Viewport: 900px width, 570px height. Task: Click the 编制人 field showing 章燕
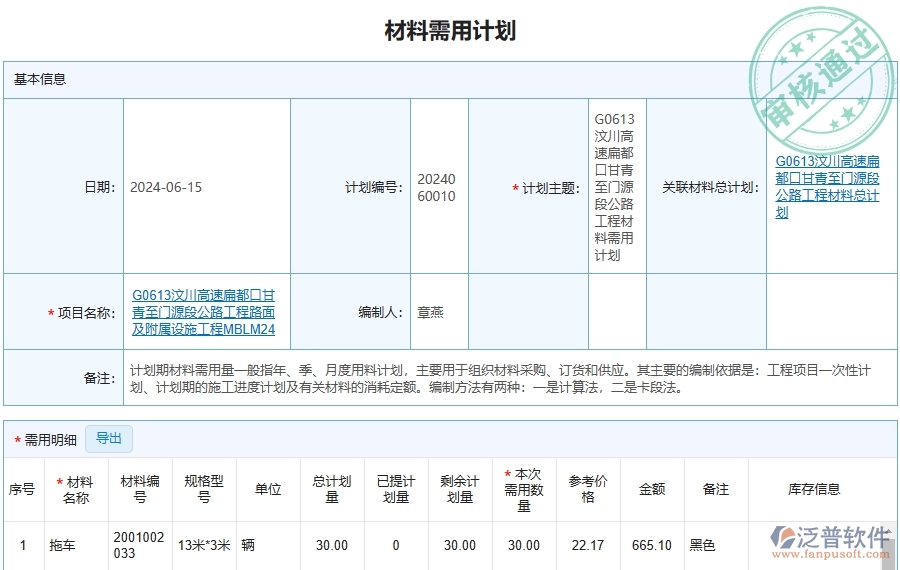[x=430, y=312]
